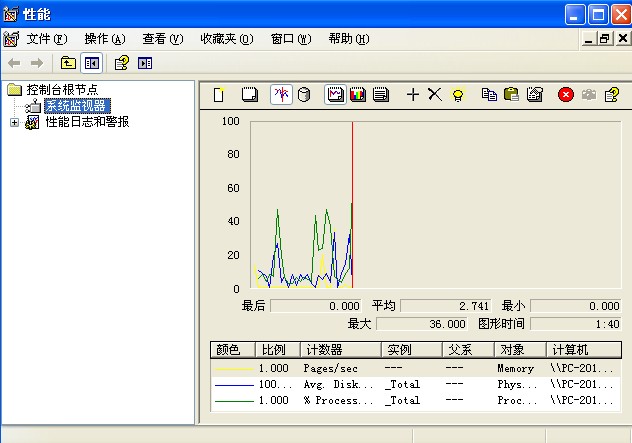
Task: Open the 文件(F) menu
Action: 47,39
